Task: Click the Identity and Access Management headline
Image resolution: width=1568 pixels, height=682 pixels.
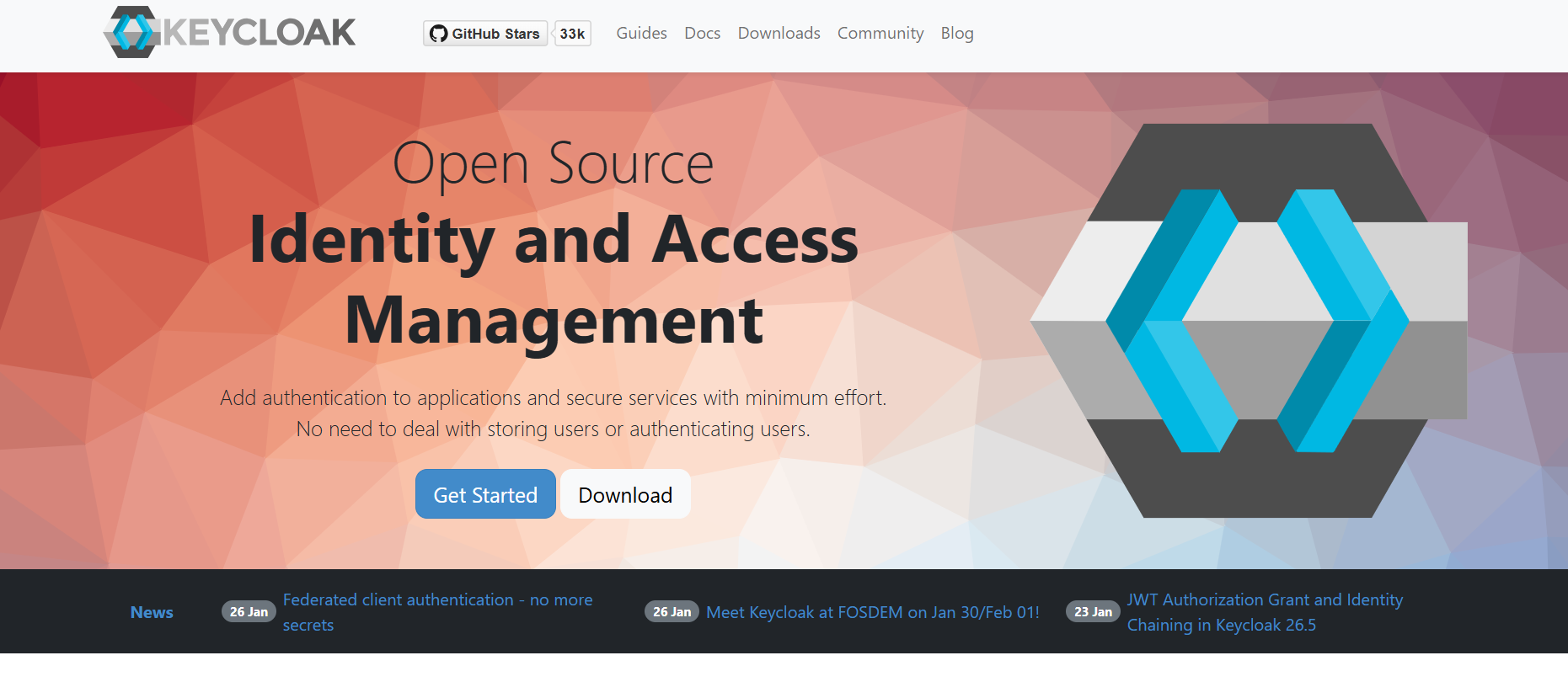Action: 554,280
